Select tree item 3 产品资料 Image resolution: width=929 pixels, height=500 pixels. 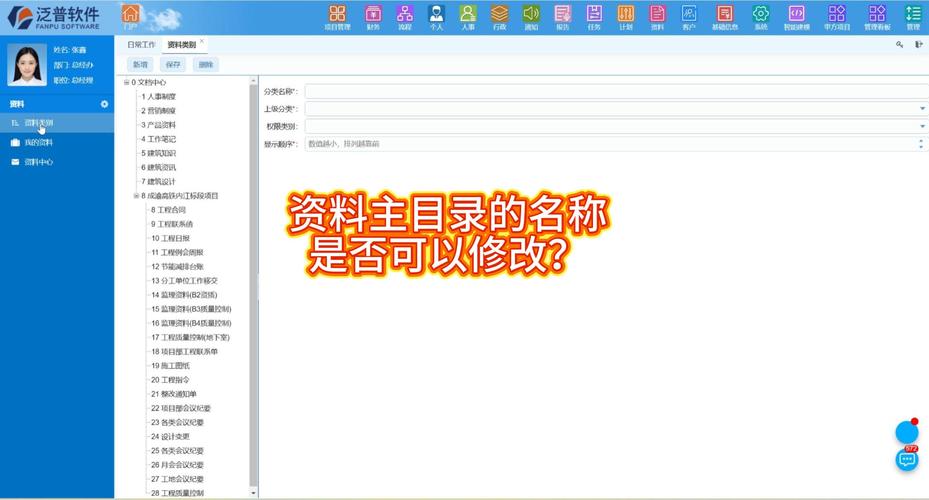(158, 125)
